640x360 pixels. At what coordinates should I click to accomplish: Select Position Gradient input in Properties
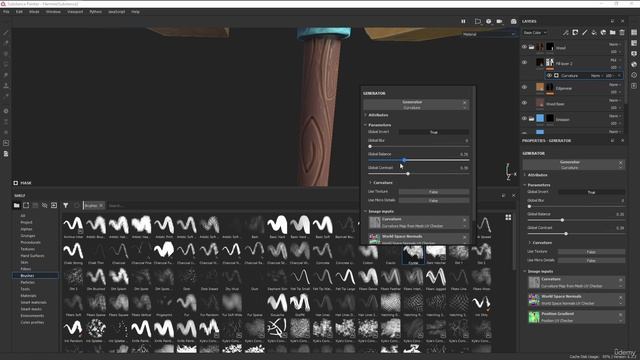pyautogui.click(x=577, y=317)
